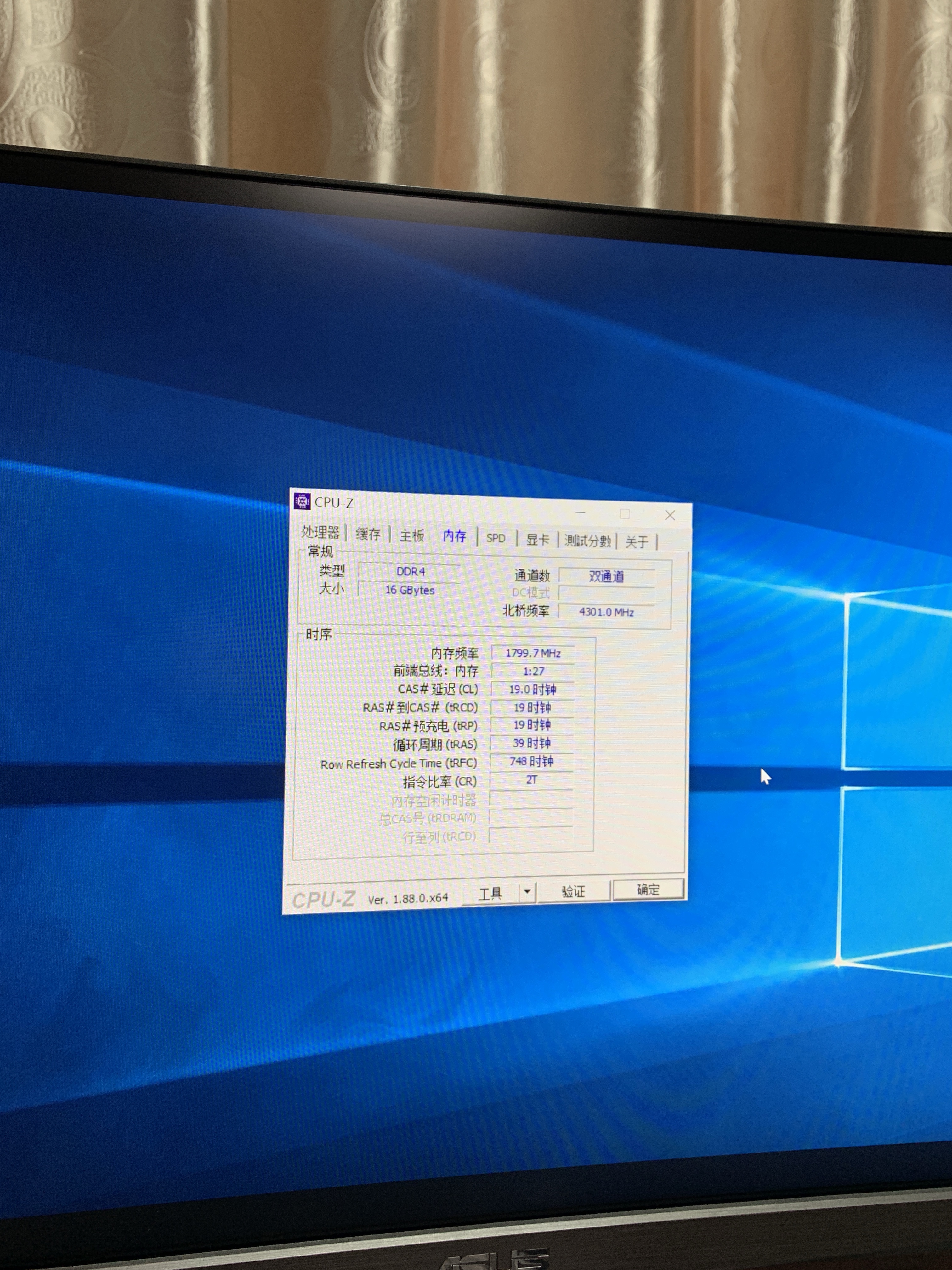This screenshot has width=952, height=1270.
Task: Select the 内存 (Memory) tab
Action: click(455, 536)
